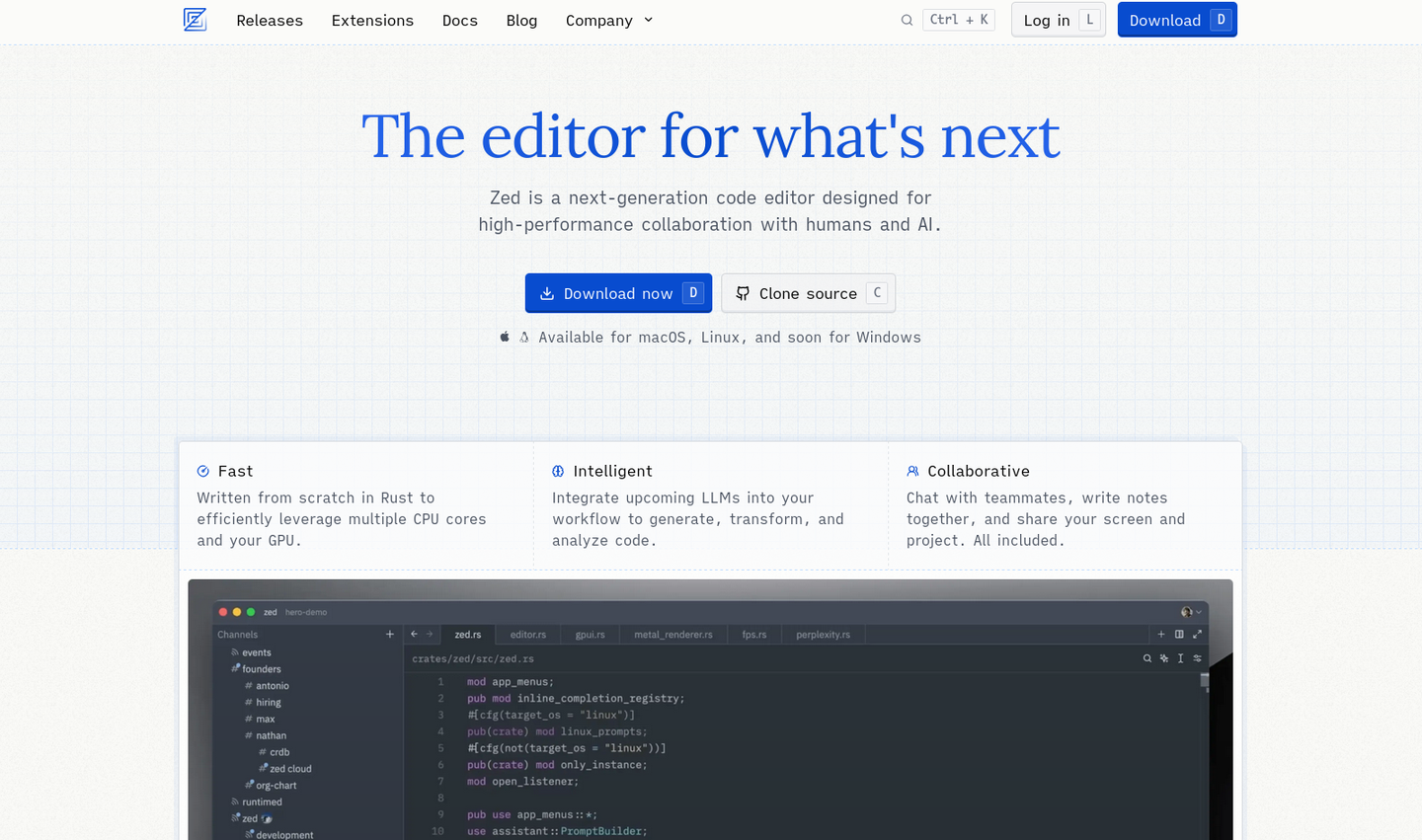
Task: Open the Docs page from the navbar
Action: pos(459,20)
